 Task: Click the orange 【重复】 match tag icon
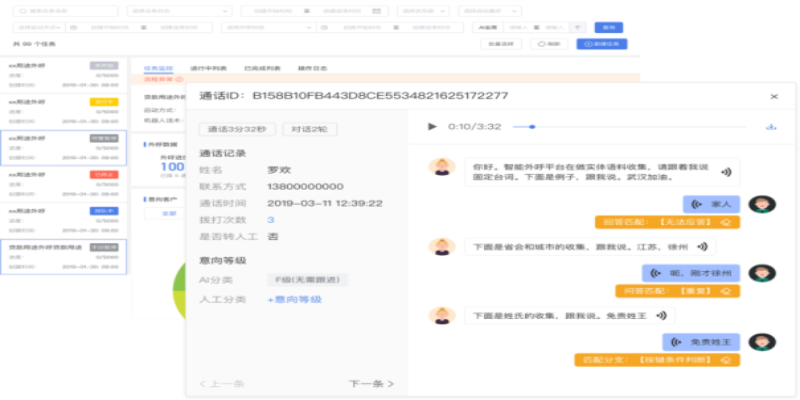pos(725,290)
